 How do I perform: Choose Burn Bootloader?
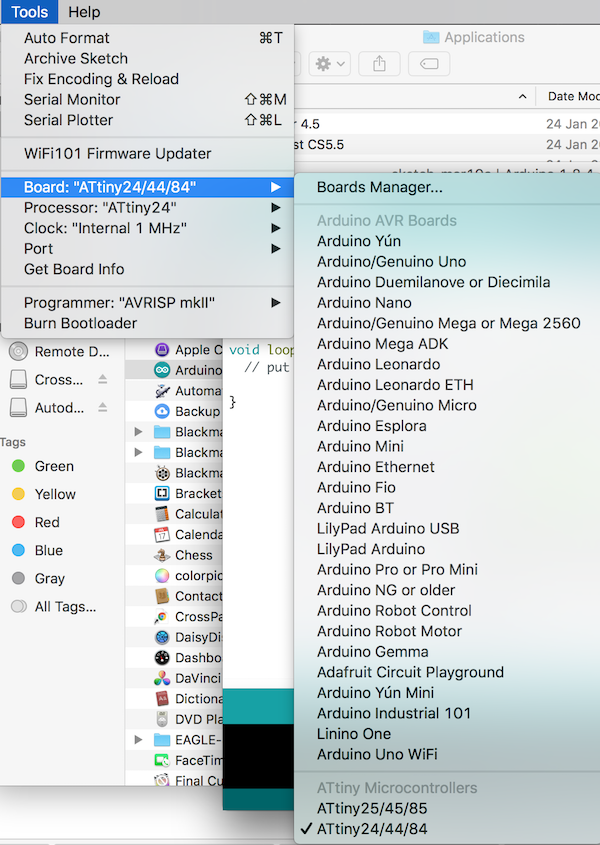tap(147, 323)
